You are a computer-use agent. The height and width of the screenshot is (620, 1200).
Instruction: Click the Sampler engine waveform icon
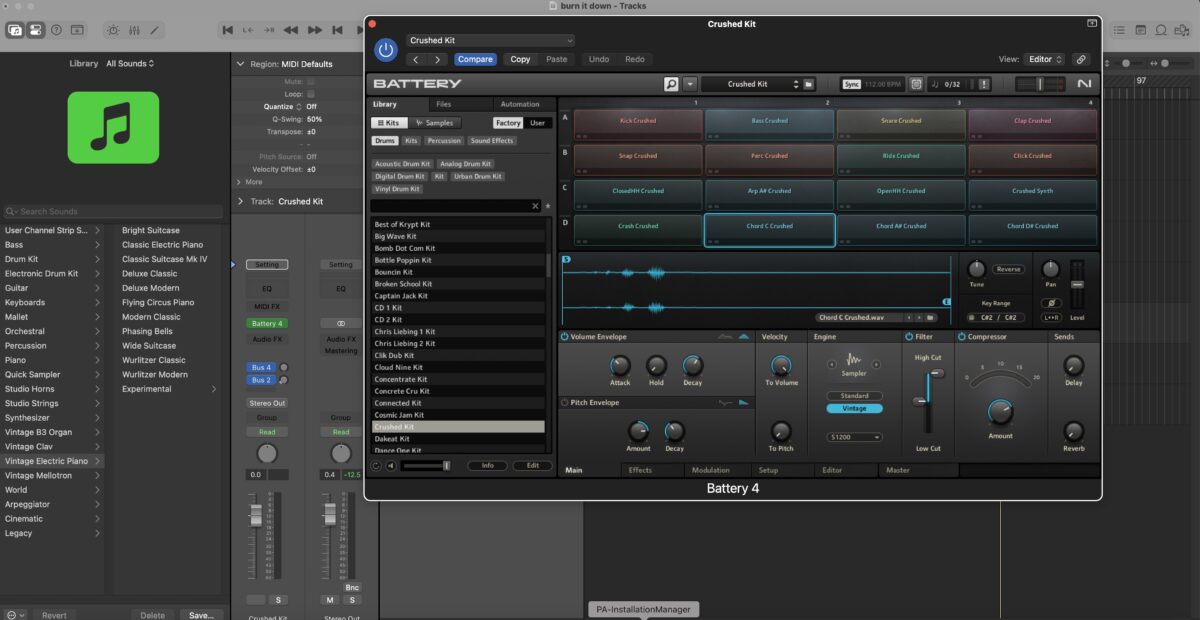pyautogui.click(x=854, y=359)
